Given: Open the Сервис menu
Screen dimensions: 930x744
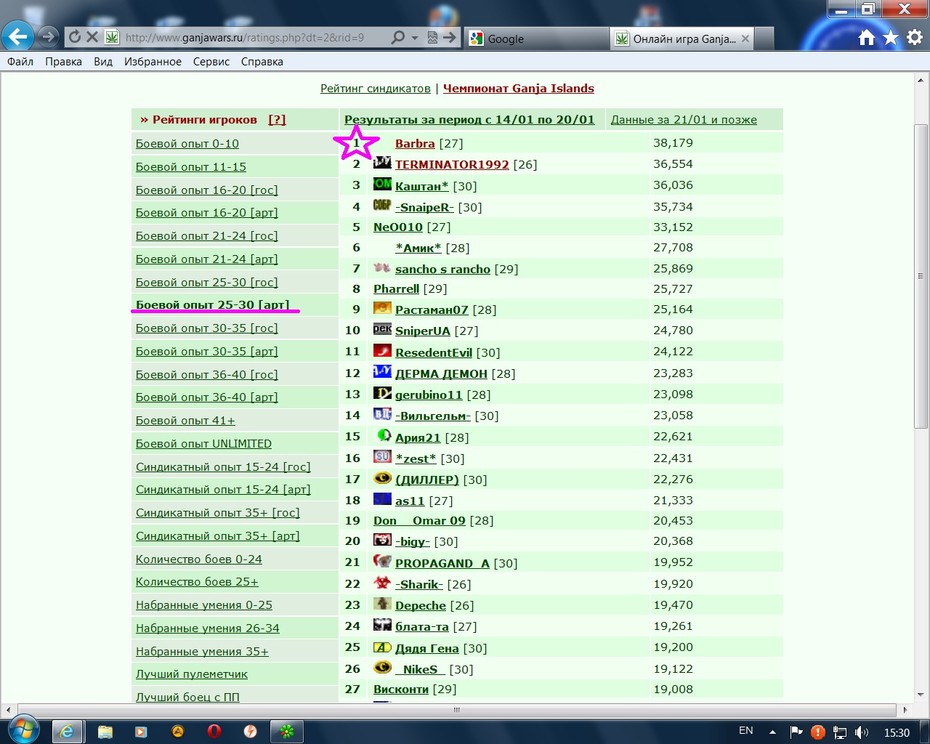Looking at the screenshot, I should point(211,62).
